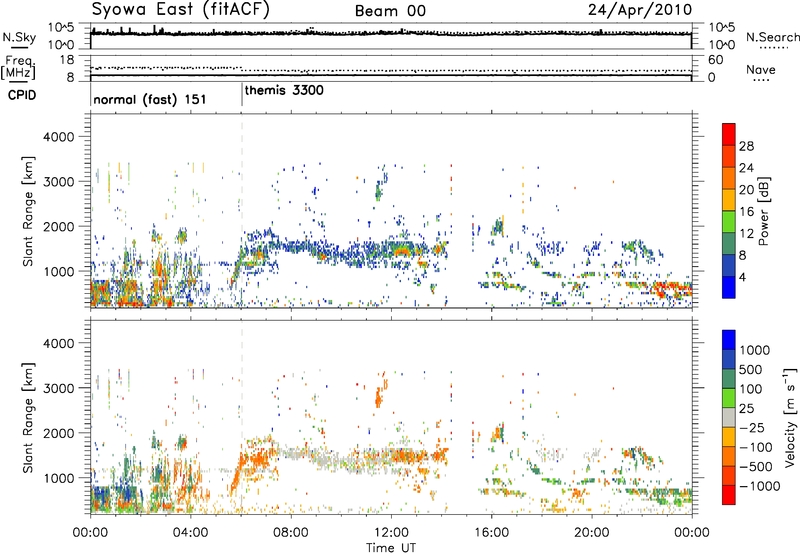The image size is (800, 554).
Task: Click the 'Time UT' axis label
Action: click(x=391, y=548)
